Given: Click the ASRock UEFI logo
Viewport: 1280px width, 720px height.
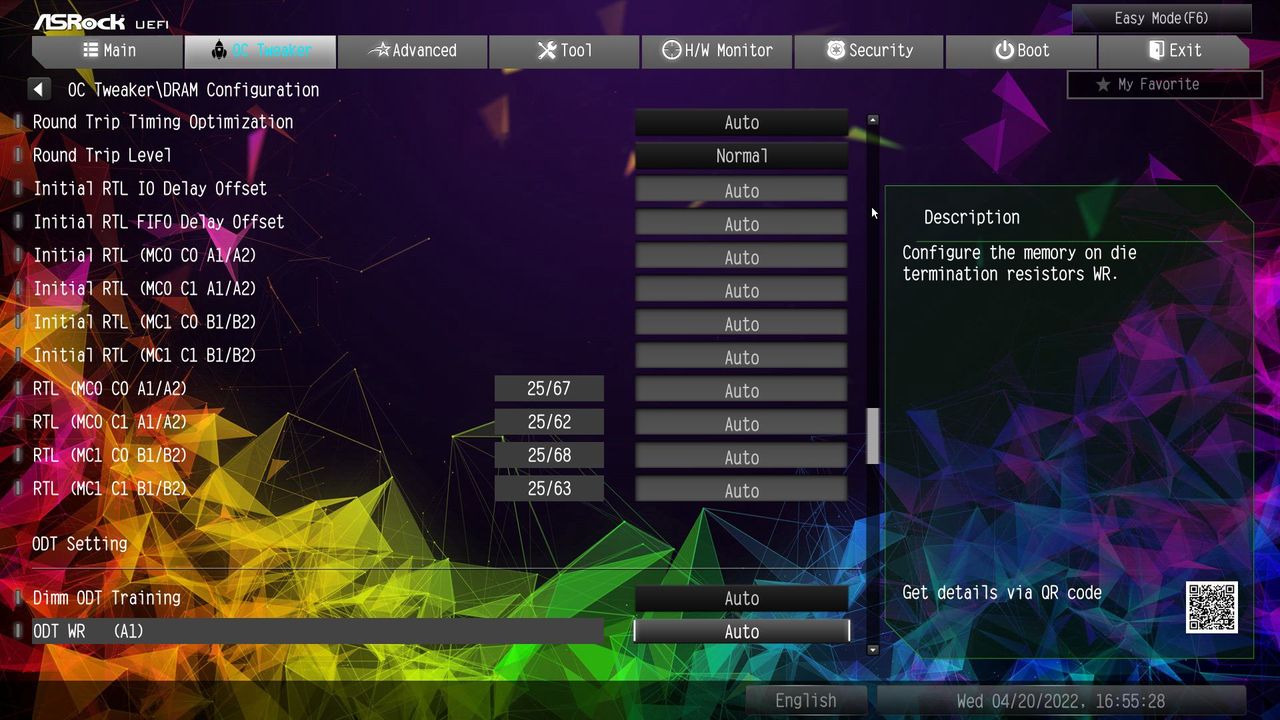Looking at the screenshot, I should pyautogui.click(x=100, y=21).
